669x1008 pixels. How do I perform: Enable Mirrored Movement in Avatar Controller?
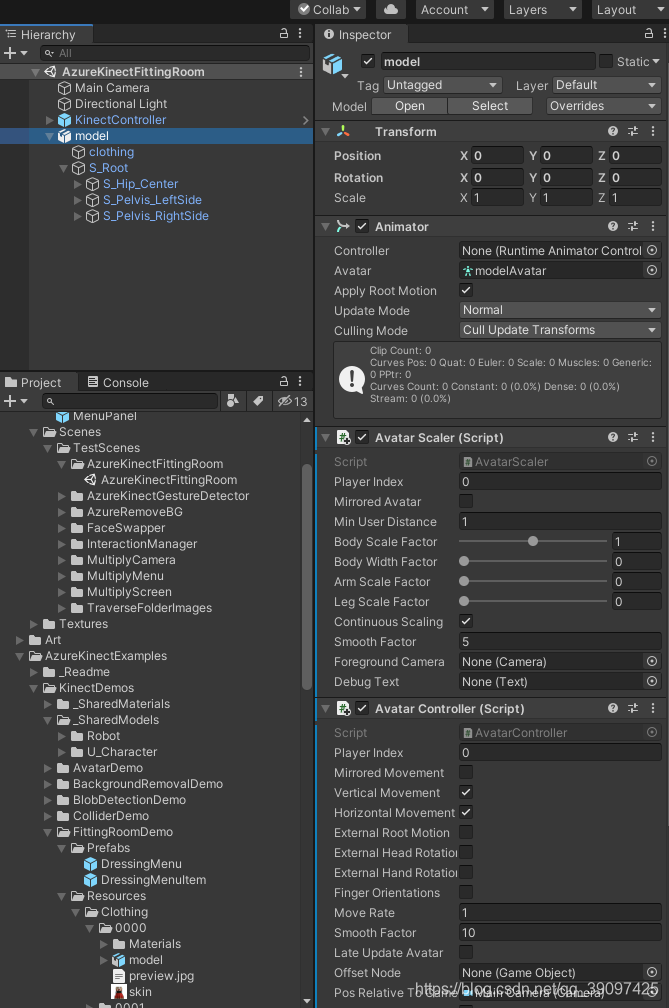click(467, 773)
